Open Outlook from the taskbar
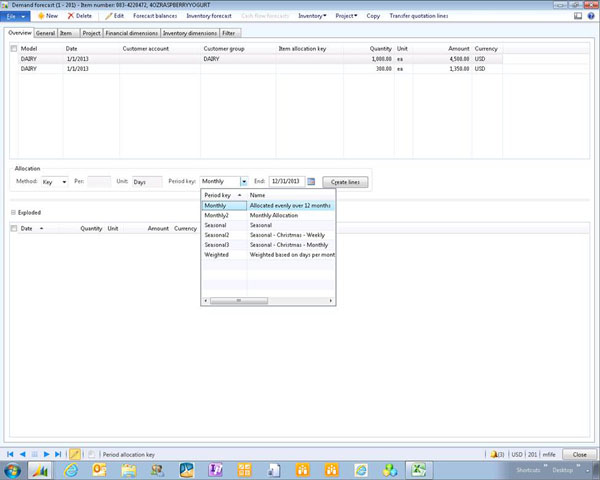Image resolution: width=600 pixels, height=480 pixels. (x=99, y=470)
